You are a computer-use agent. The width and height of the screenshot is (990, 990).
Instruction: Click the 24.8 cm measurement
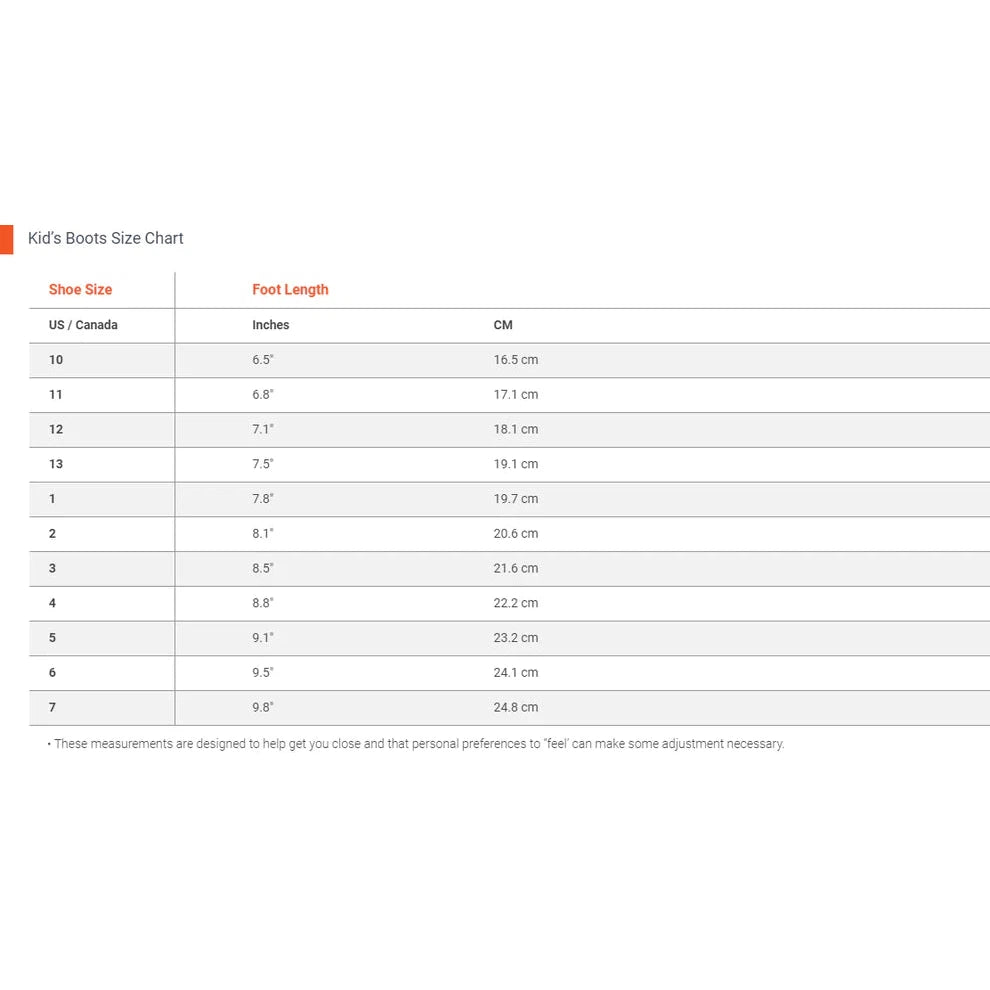click(x=515, y=707)
